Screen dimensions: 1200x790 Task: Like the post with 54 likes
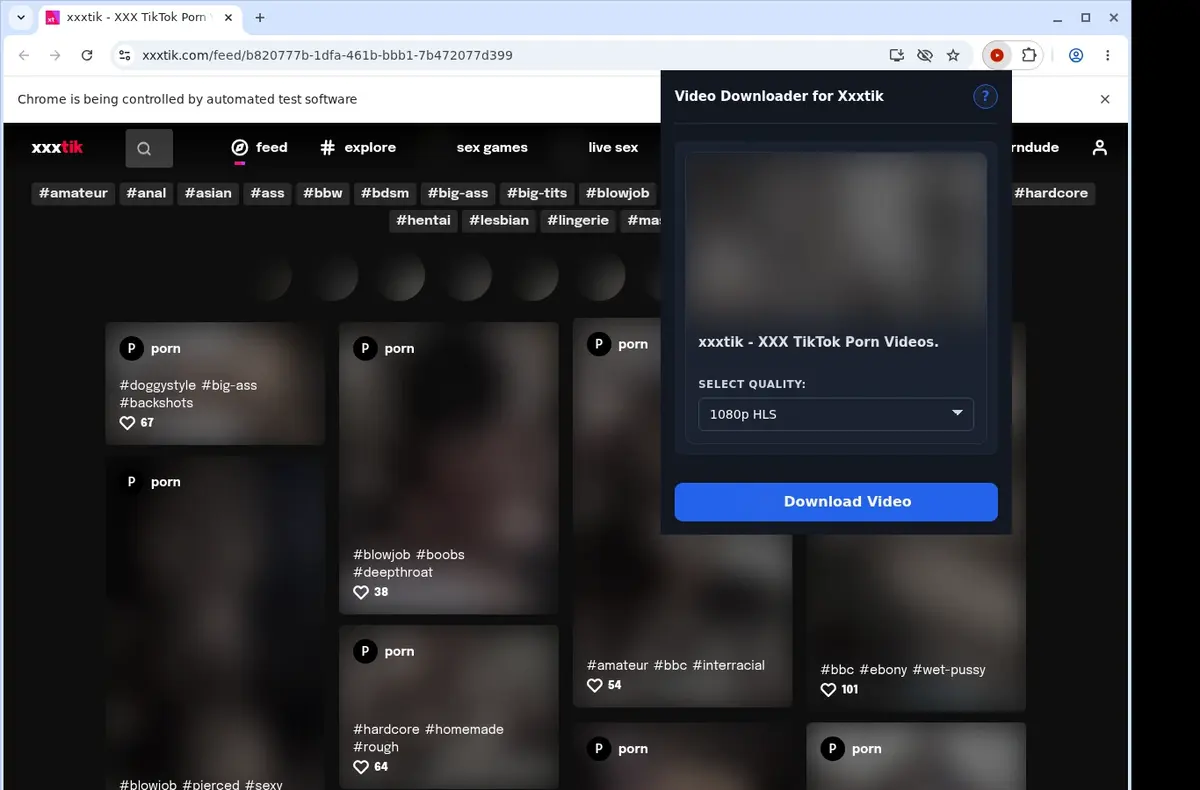(x=595, y=685)
